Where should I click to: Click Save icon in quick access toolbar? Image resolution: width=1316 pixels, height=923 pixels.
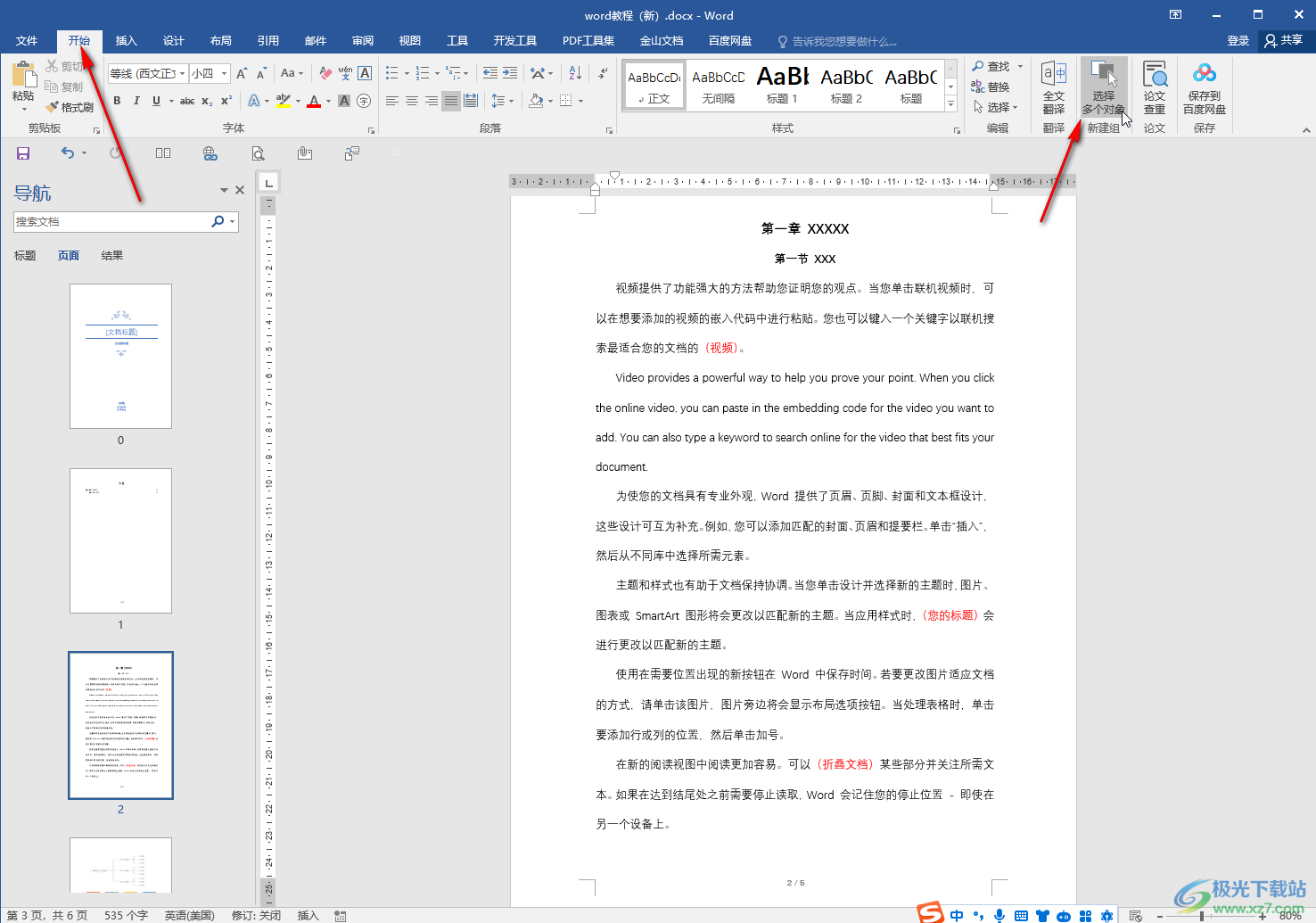click(x=23, y=153)
